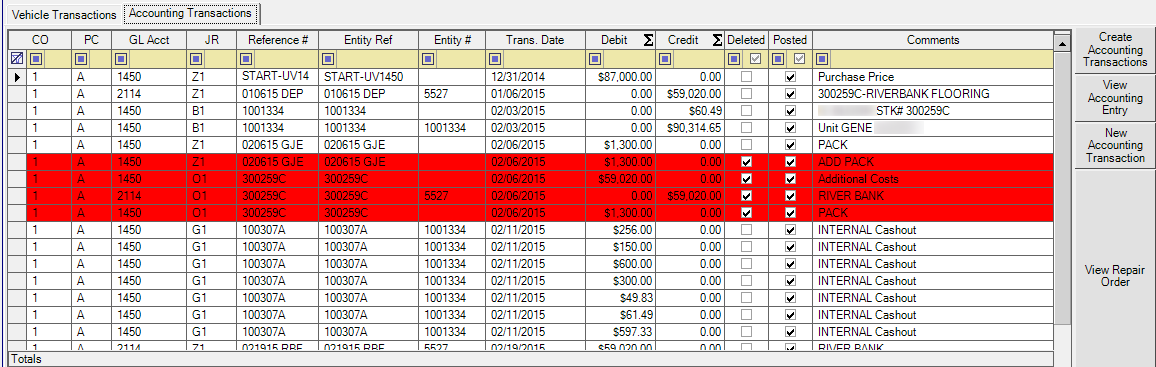Click the Purchase Price comment cell
Image resolution: width=1156 pixels, height=367 pixels.
coord(933,77)
